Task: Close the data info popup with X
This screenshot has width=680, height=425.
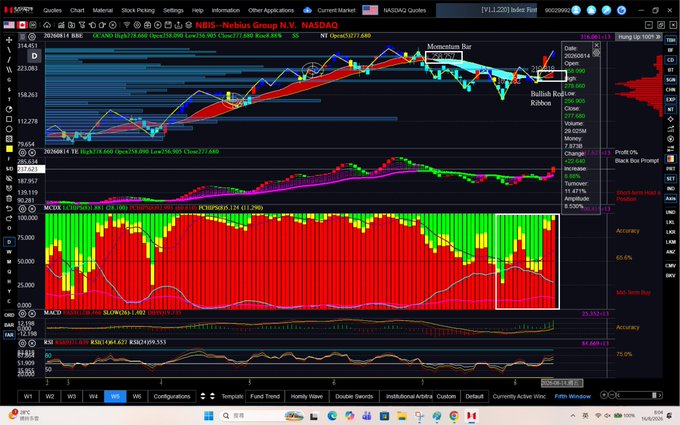Action: (596, 45)
